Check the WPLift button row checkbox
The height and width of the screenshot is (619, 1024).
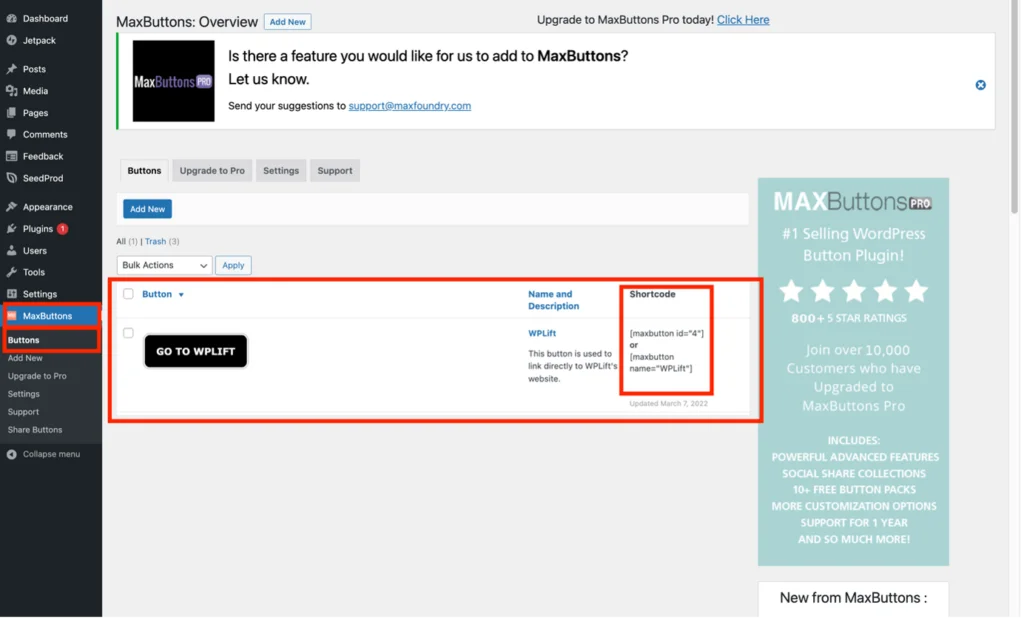pyautogui.click(x=129, y=333)
